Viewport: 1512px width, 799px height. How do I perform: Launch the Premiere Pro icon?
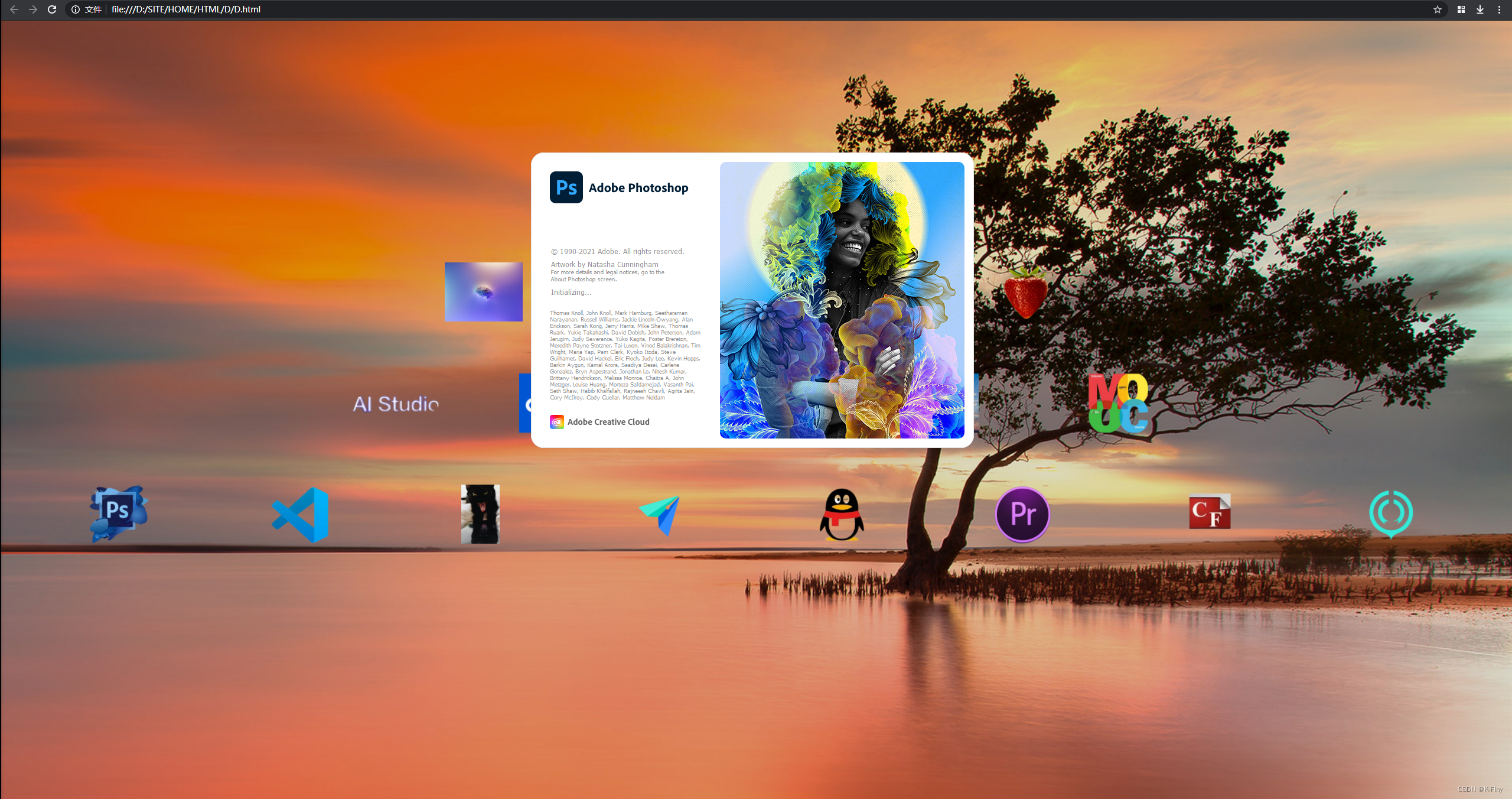[x=1022, y=514]
